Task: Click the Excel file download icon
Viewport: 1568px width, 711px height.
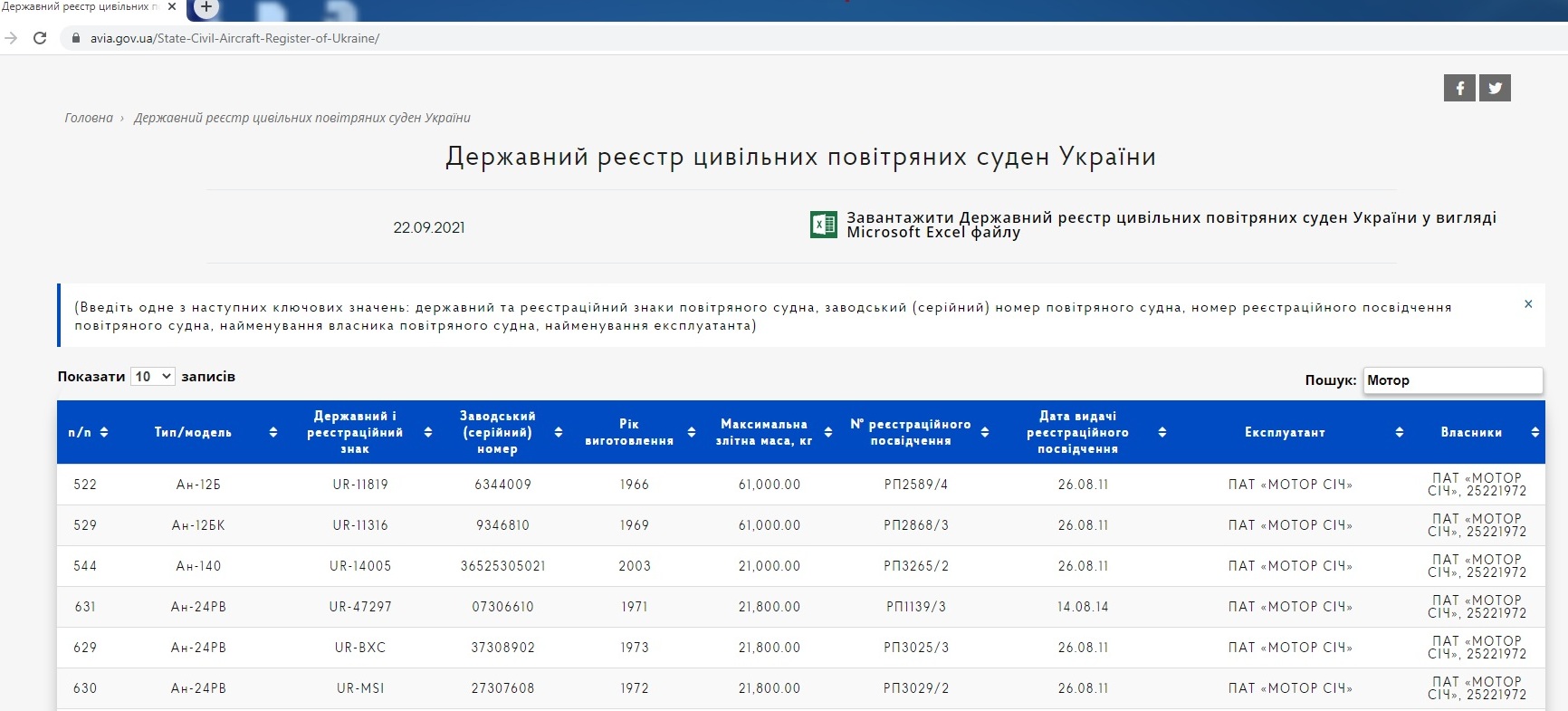Action: click(x=823, y=225)
